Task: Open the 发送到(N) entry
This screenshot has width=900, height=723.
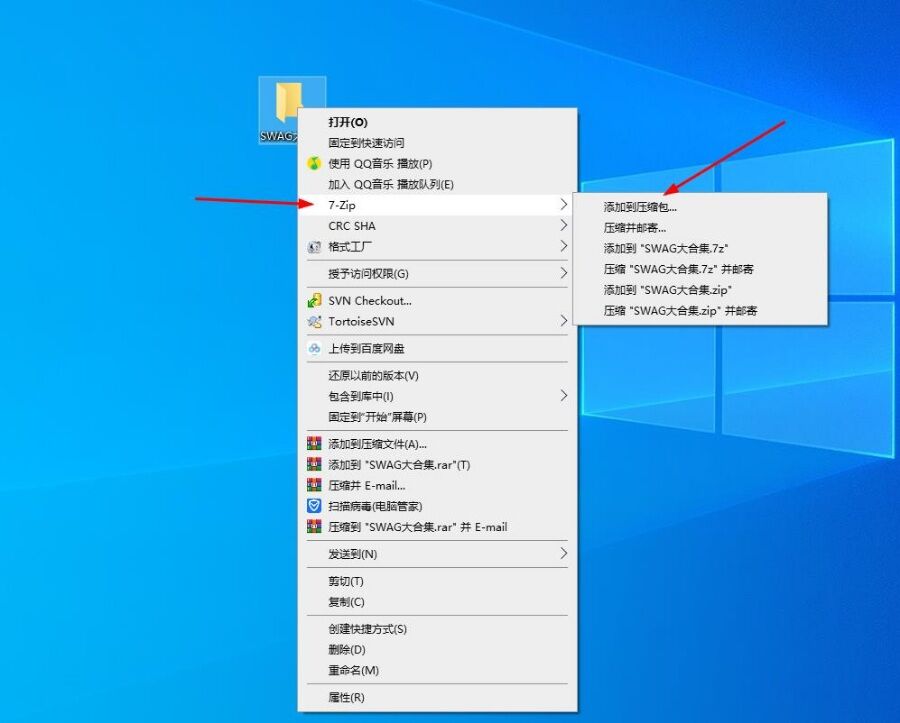Action: [x=437, y=554]
